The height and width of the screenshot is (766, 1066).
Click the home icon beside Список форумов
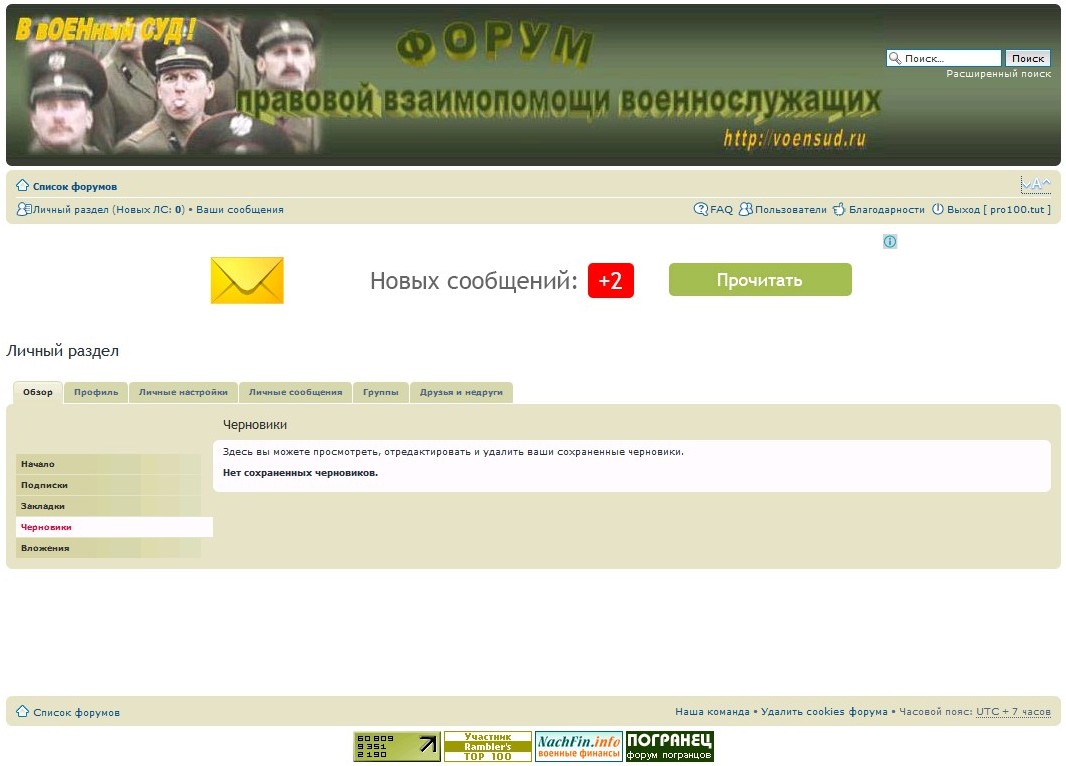pyautogui.click(x=22, y=186)
